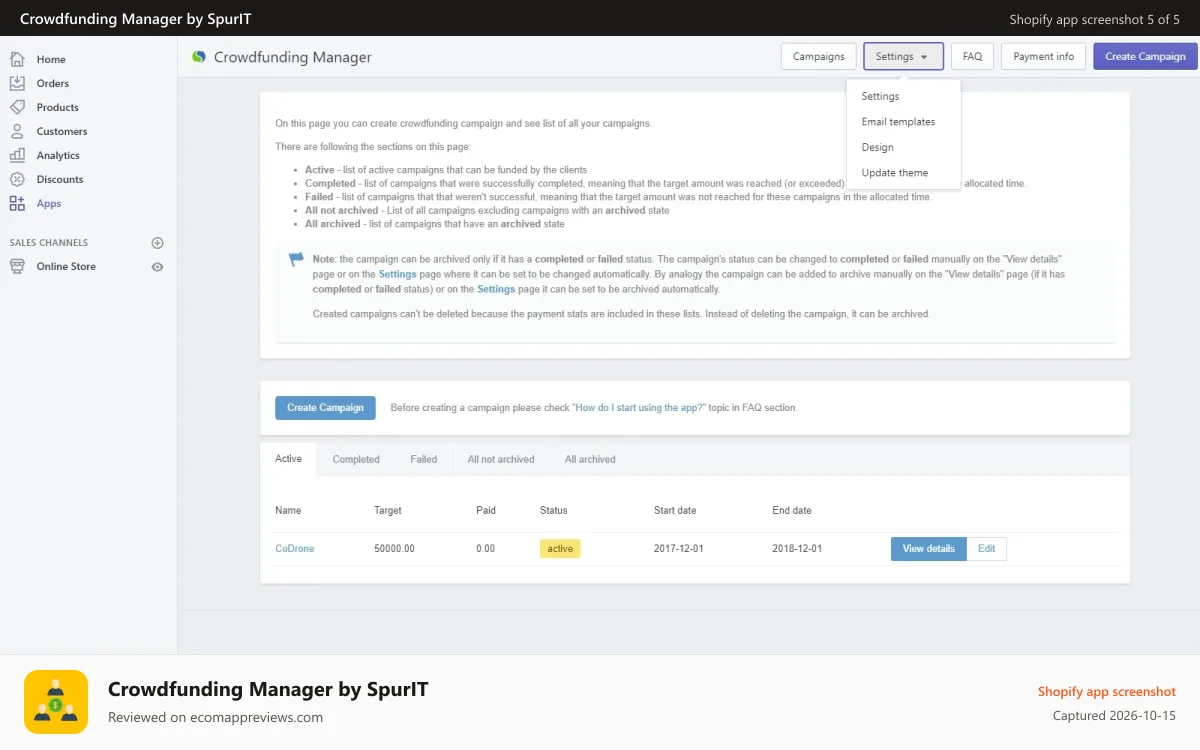Click the 2017-12-01 start date

point(678,549)
